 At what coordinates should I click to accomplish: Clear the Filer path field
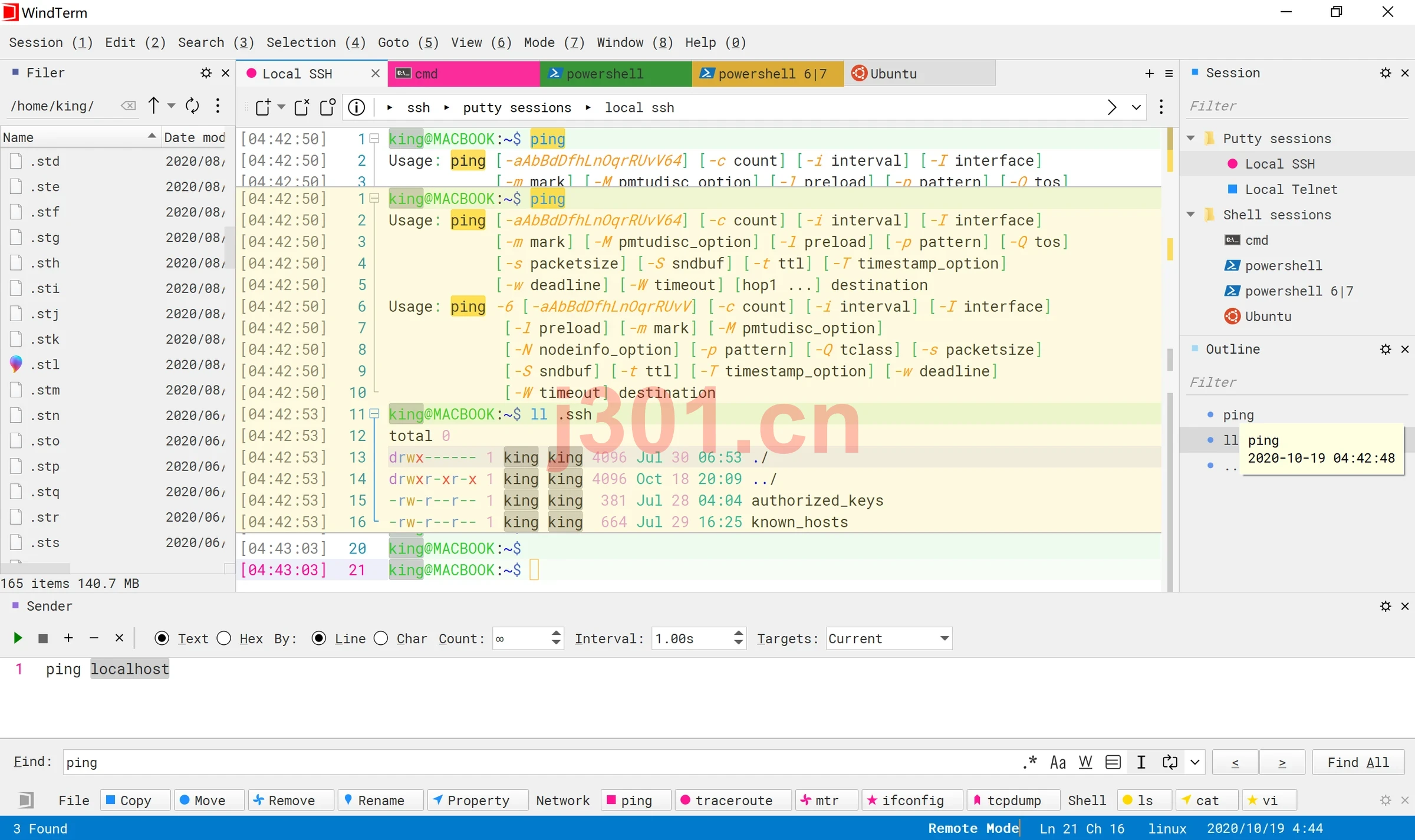coord(128,106)
